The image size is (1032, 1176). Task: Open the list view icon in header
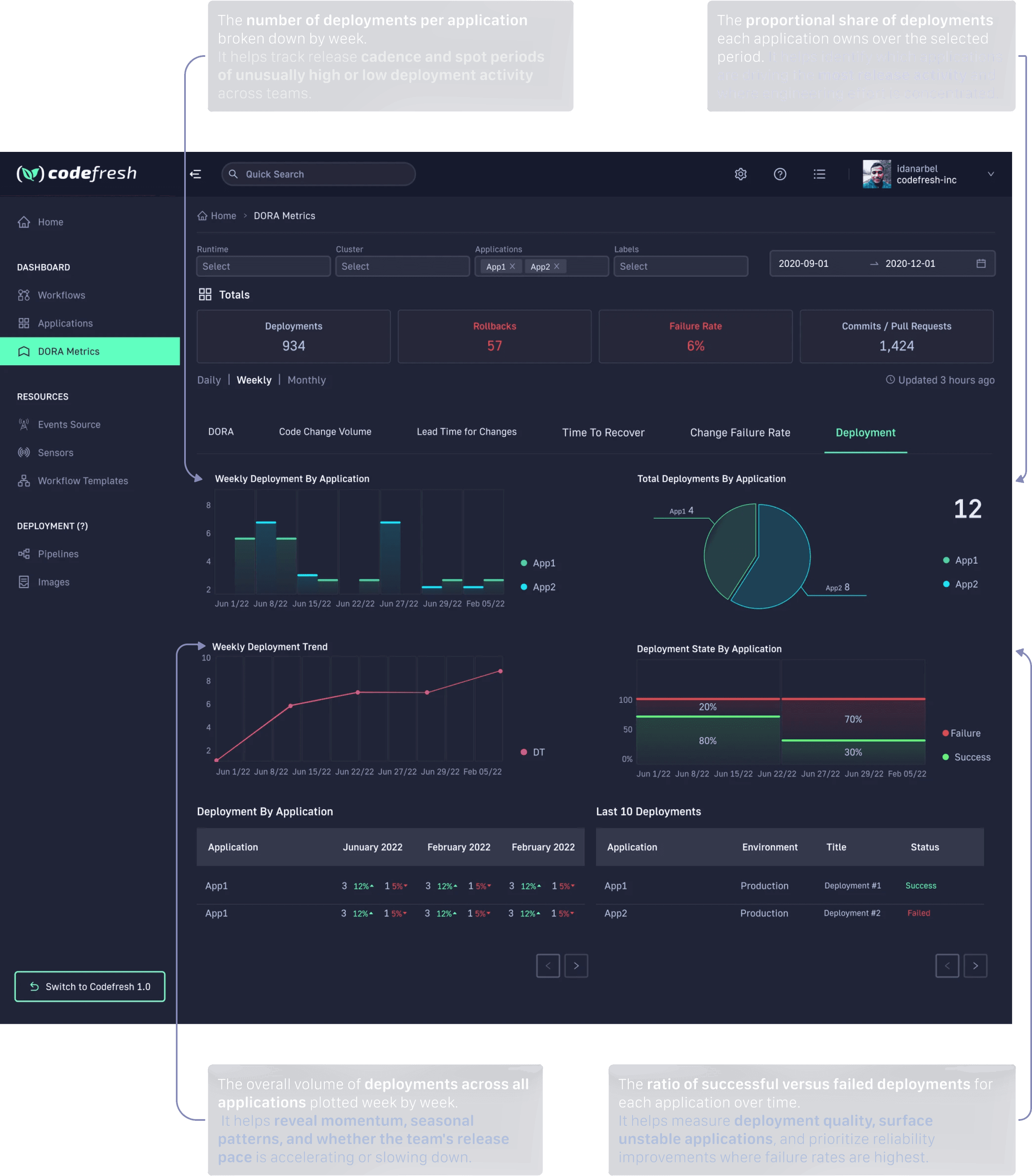tap(819, 174)
